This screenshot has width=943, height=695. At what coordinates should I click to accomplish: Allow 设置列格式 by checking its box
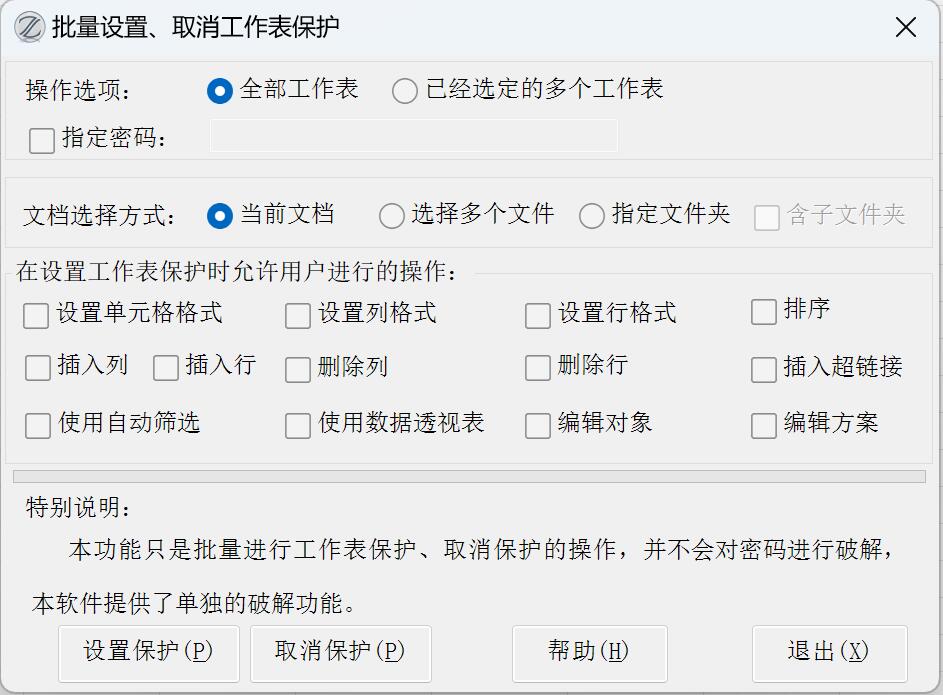(298, 316)
